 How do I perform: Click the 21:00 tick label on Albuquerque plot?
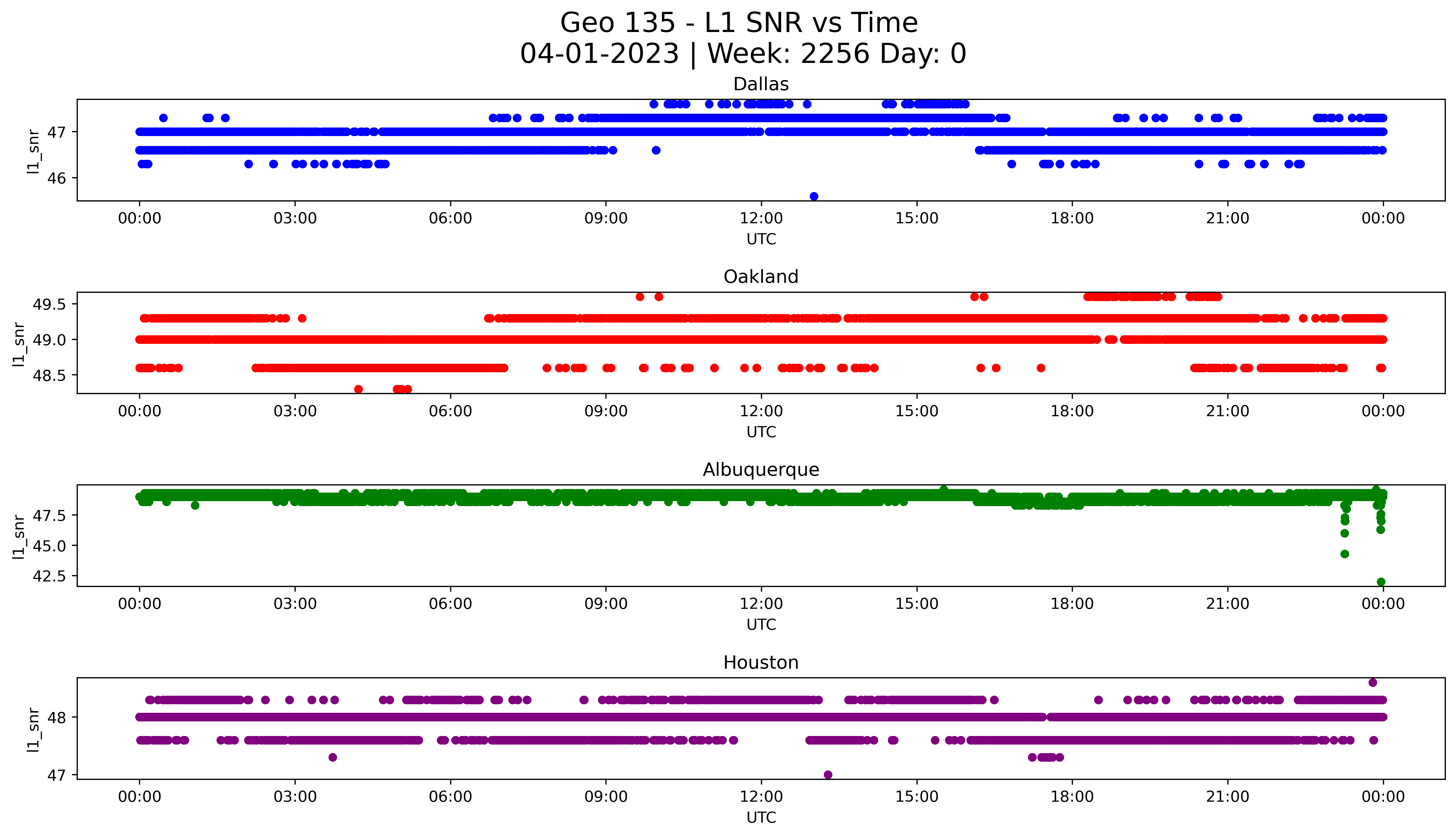pos(1228,604)
